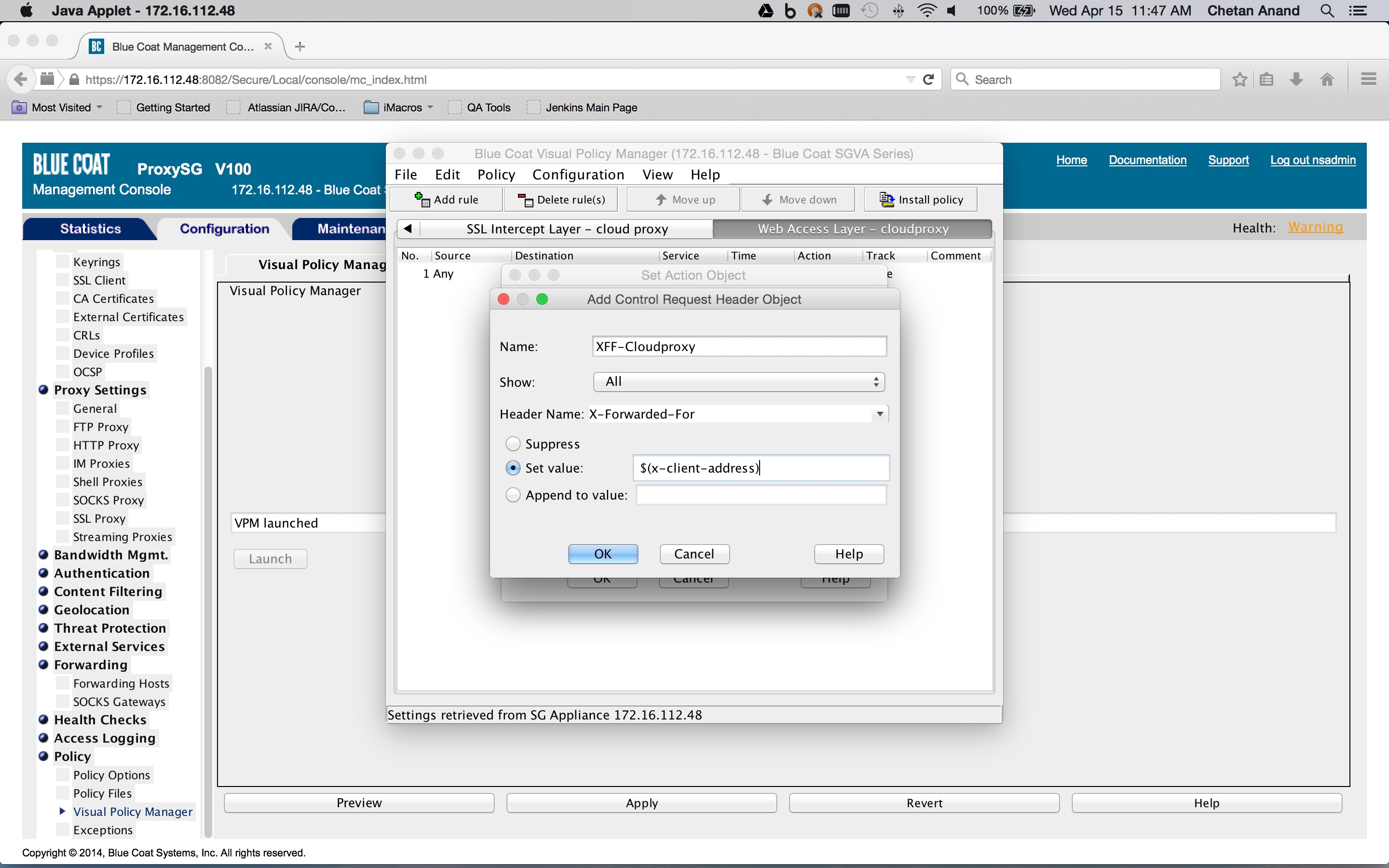Screen dimensions: 1389x868
Task: Click the Name field containing XFF-Cloudproxy
Action: pyautogui.click(x=739, y=347)
